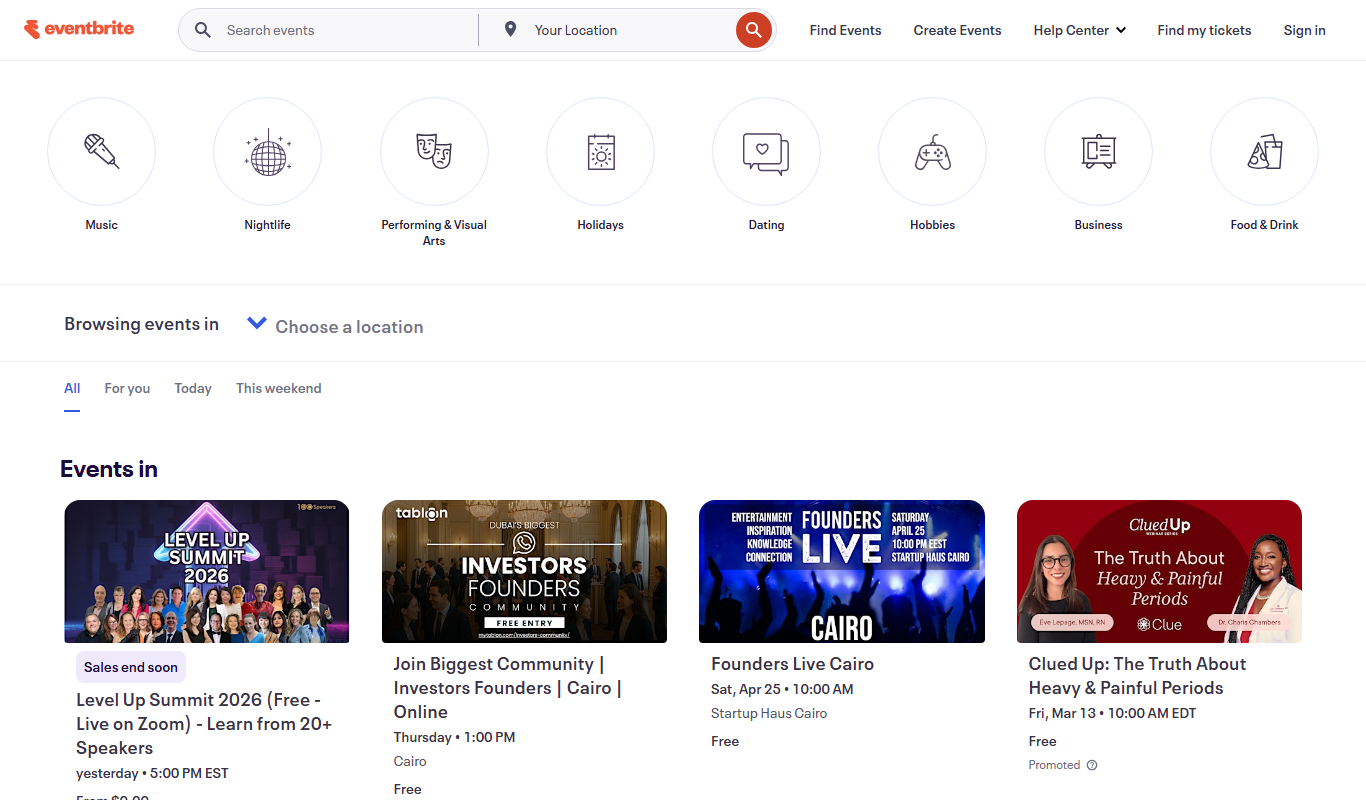Image resolution: width=1366 pixels, height=800 pixels.
Task: Click the Performing & Visual Arts label
Action: click(x=434, y=233)
